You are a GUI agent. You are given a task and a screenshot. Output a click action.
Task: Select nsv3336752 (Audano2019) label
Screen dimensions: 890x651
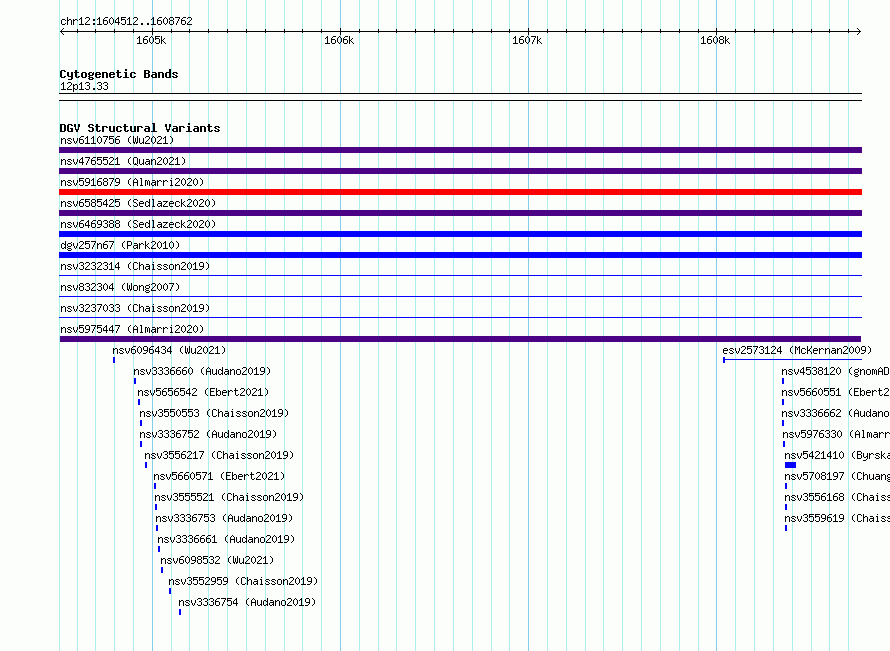tap(208, 434)
